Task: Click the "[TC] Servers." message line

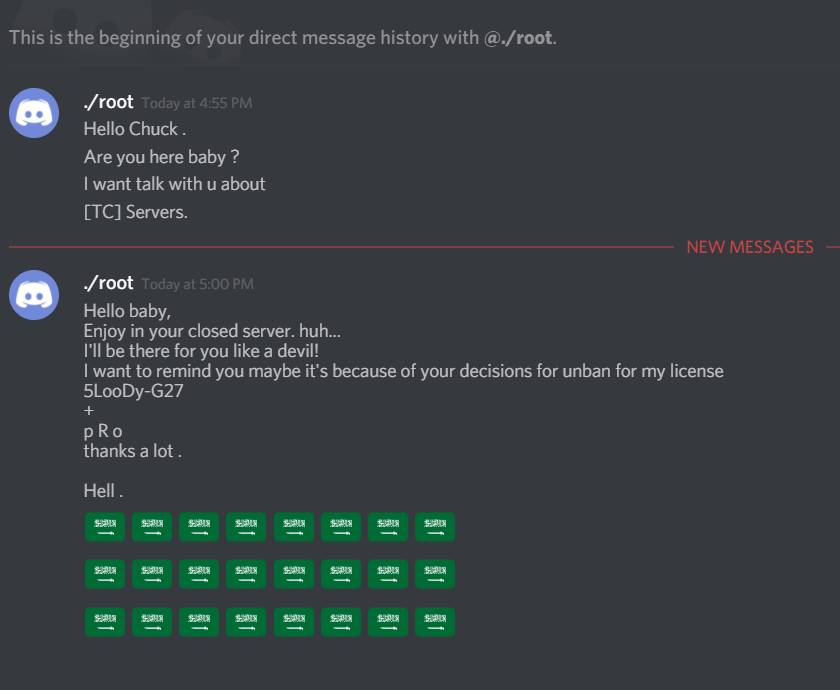Action: 135,212
